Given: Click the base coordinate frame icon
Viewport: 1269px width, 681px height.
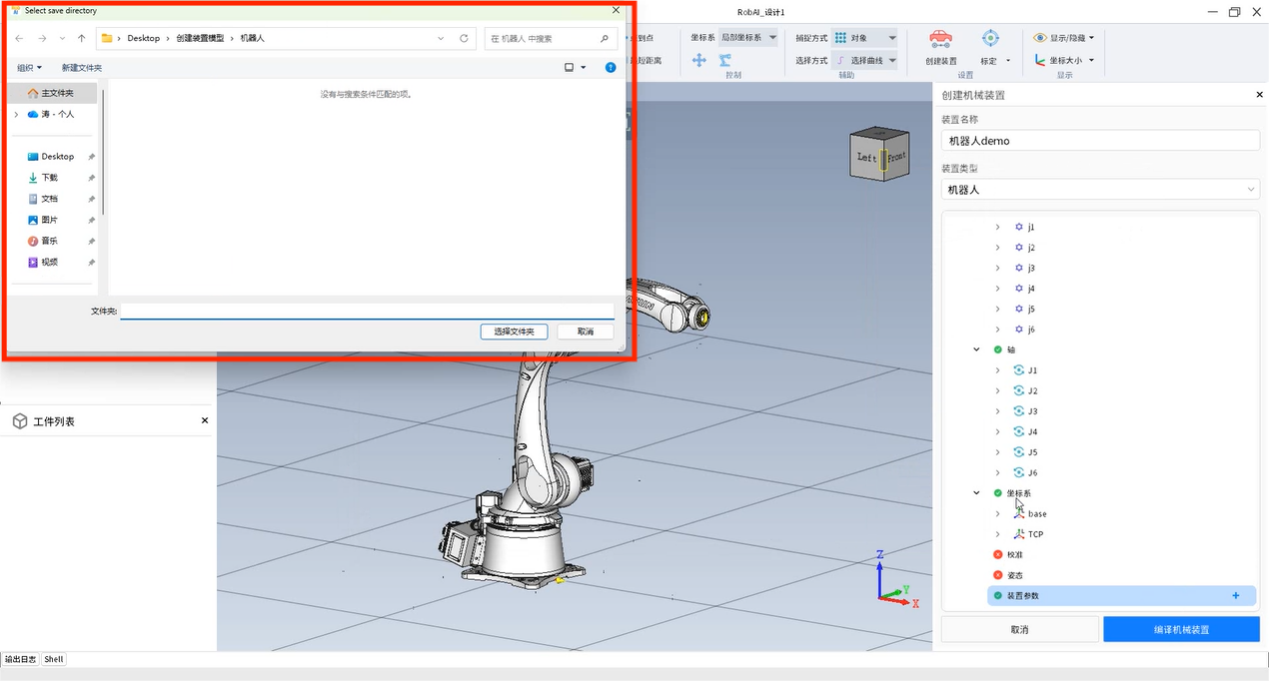Looking at the screenshot, I should click(1019, 514).
